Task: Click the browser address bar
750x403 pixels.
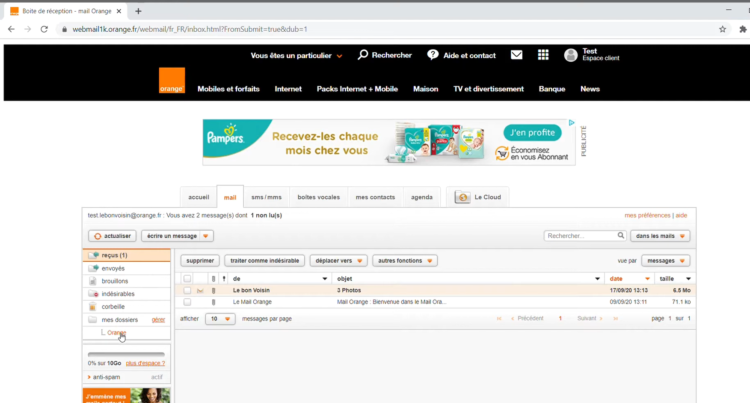Action: pos(387,29)
